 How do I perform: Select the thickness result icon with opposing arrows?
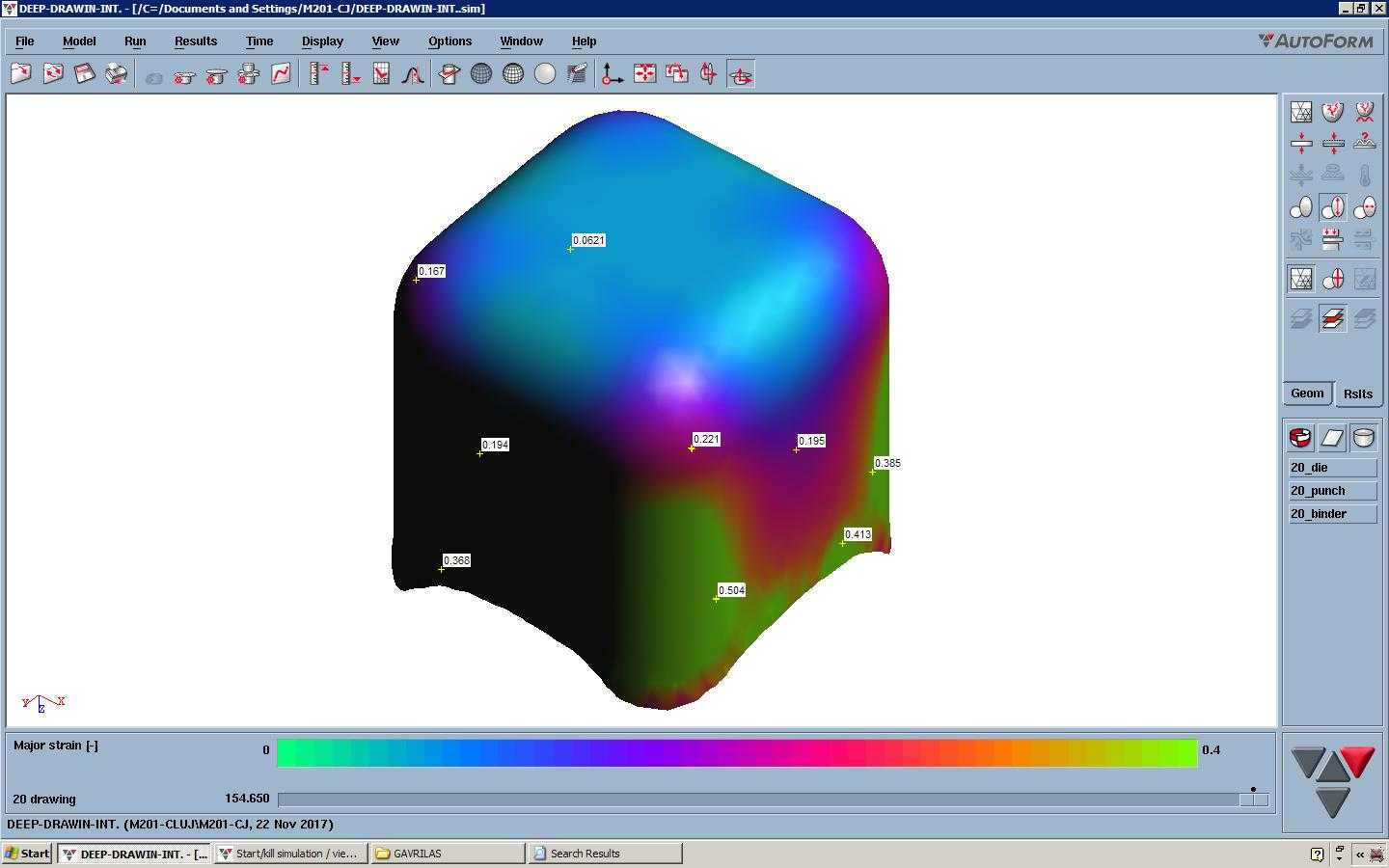1301,144
